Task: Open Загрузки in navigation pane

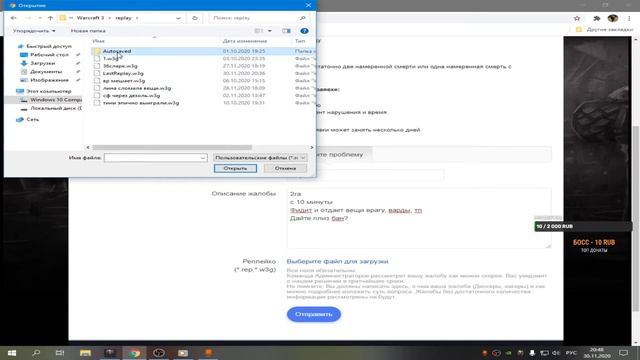Action: point(42,63)
